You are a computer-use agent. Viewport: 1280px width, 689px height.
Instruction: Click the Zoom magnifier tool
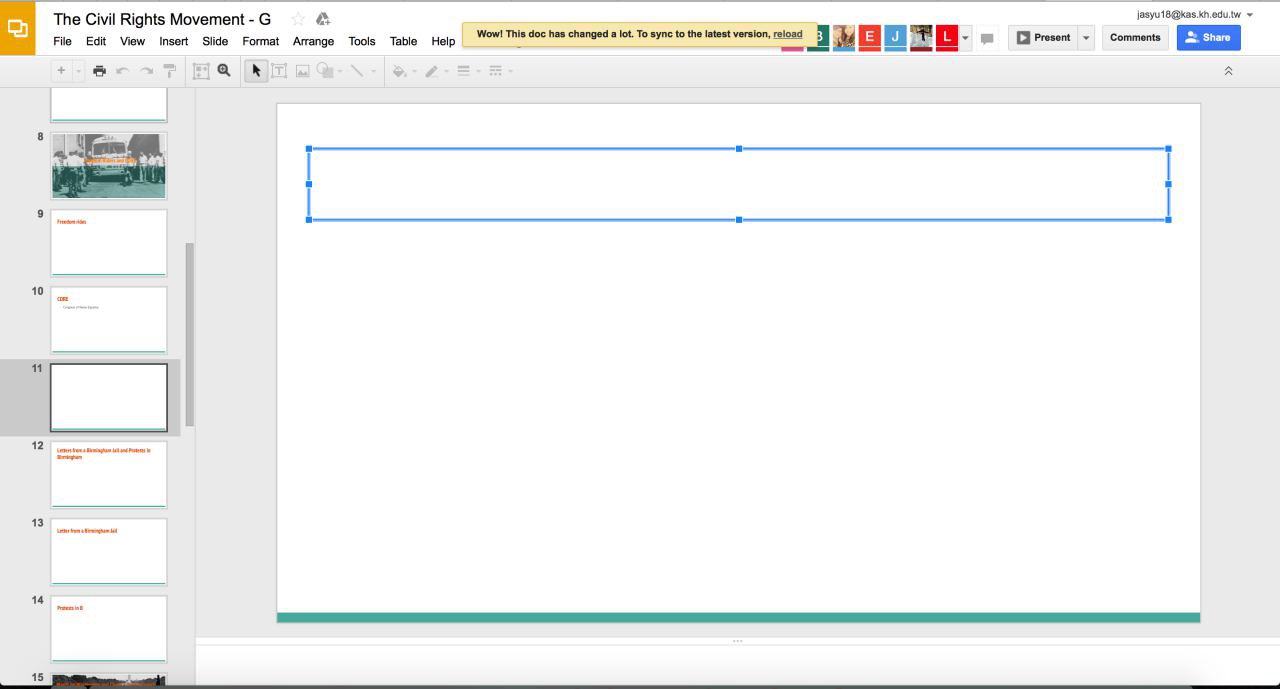tap(224, 71)
